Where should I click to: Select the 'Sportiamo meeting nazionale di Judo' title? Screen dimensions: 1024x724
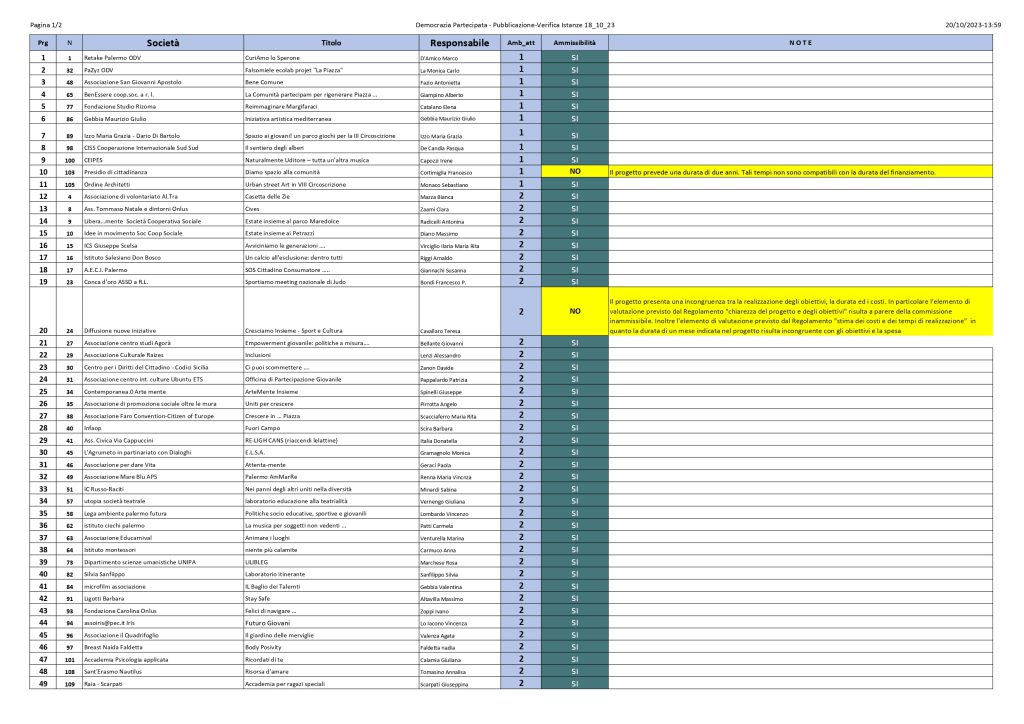(x=293, y=282)
